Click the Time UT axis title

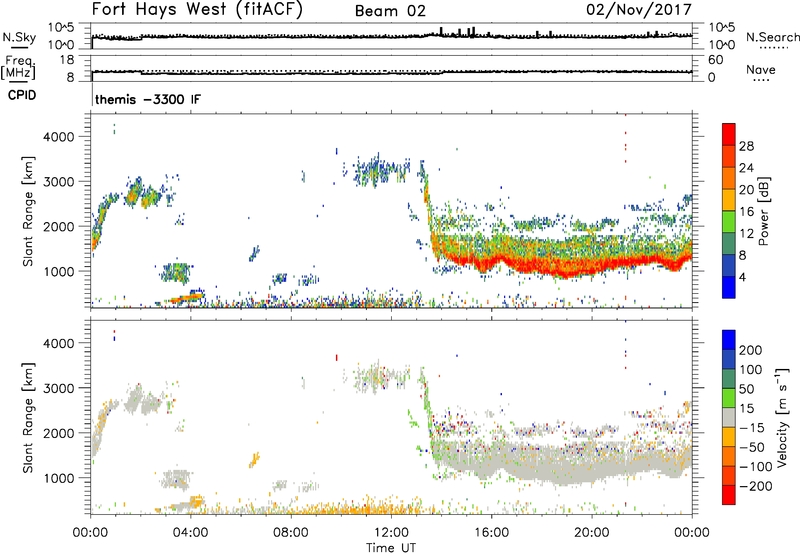[391, 547]
